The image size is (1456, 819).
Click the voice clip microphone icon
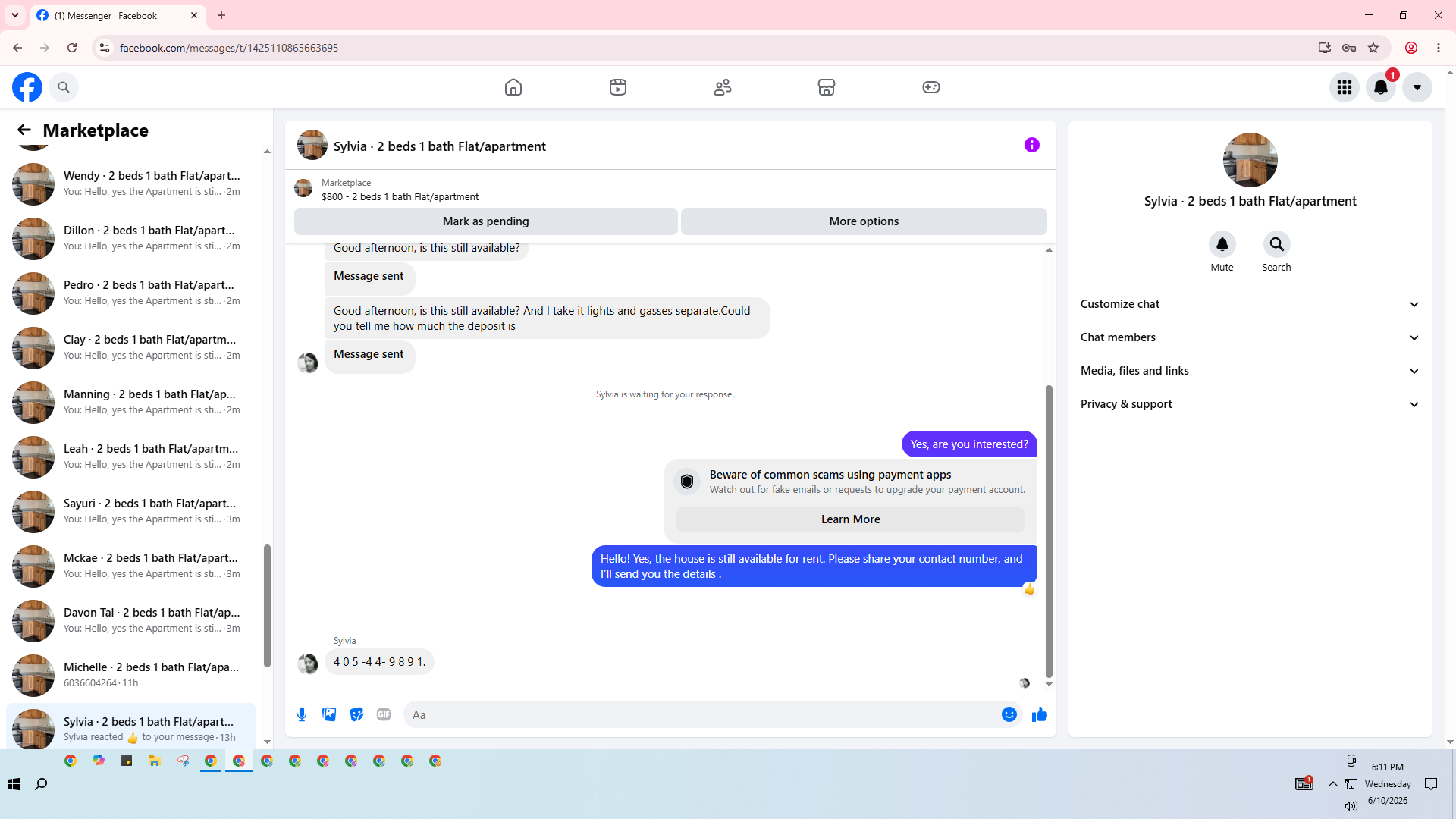pos(302,714)
